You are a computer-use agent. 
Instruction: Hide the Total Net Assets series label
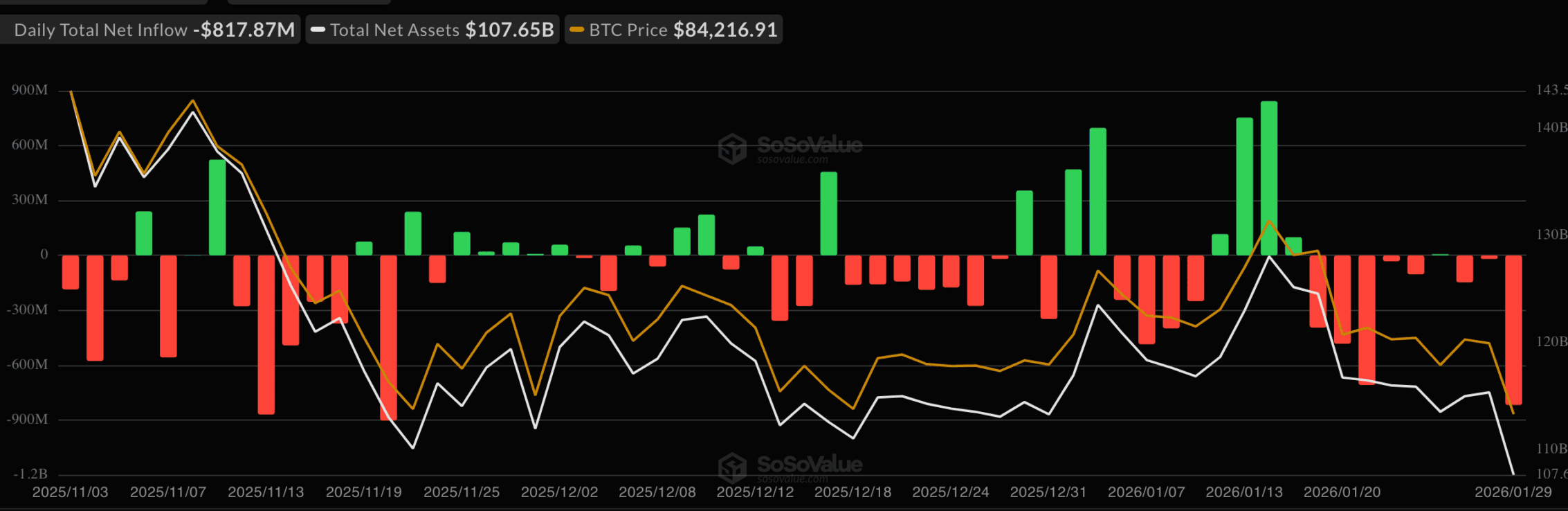tap(394, 30)
